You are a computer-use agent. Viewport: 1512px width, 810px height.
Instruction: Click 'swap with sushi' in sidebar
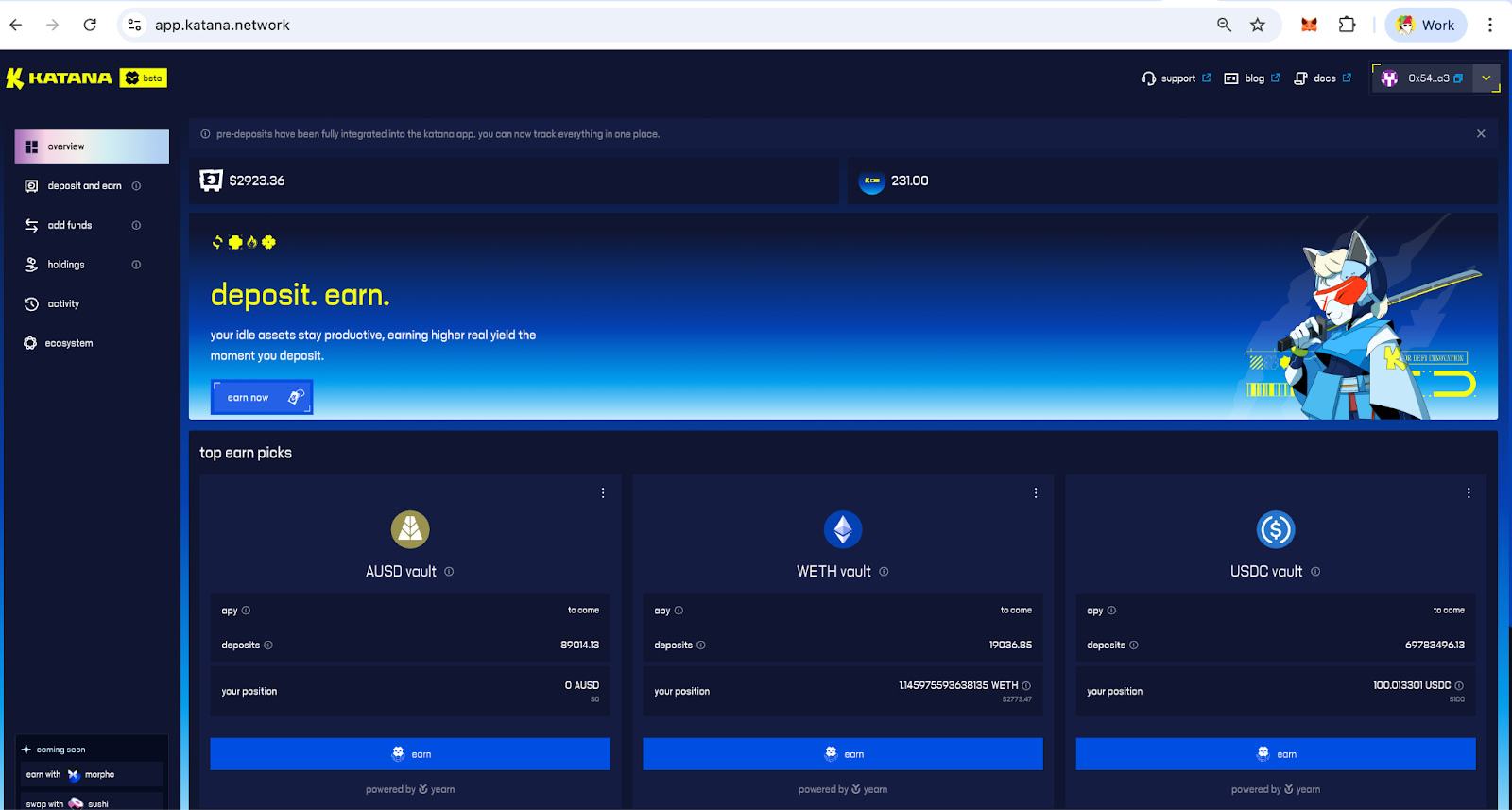[x=91, y=802]
